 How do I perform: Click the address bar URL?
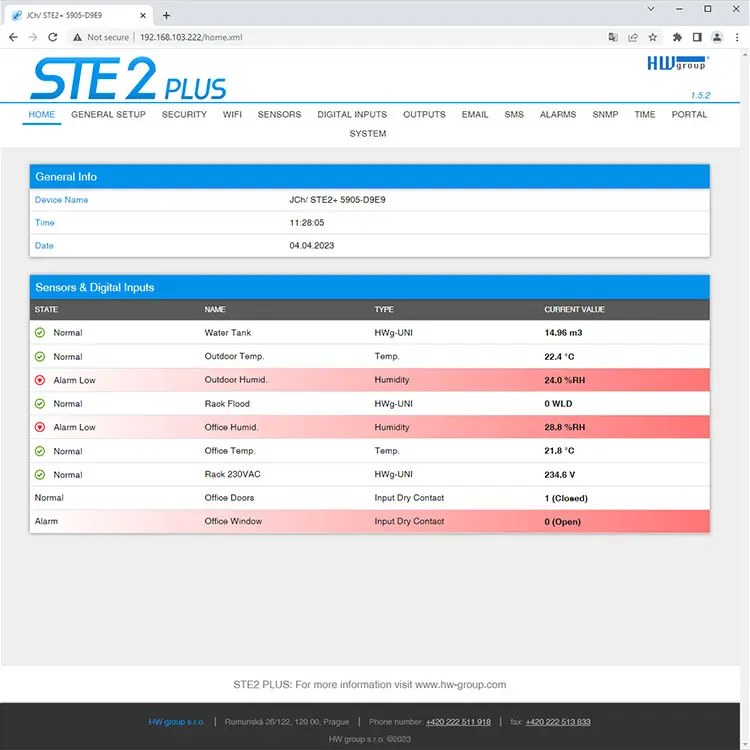191,37
